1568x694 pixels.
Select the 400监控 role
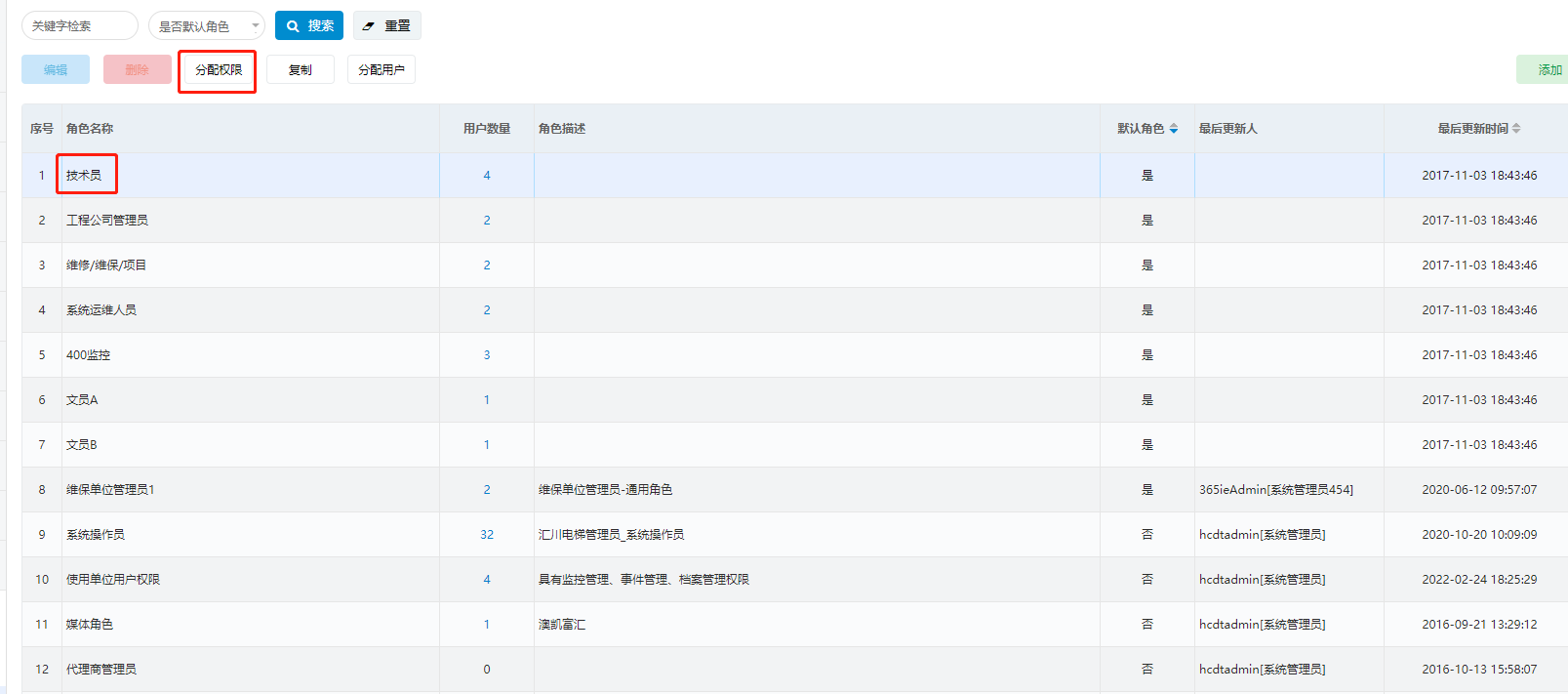pyautogui.click(x=88, y=355)
